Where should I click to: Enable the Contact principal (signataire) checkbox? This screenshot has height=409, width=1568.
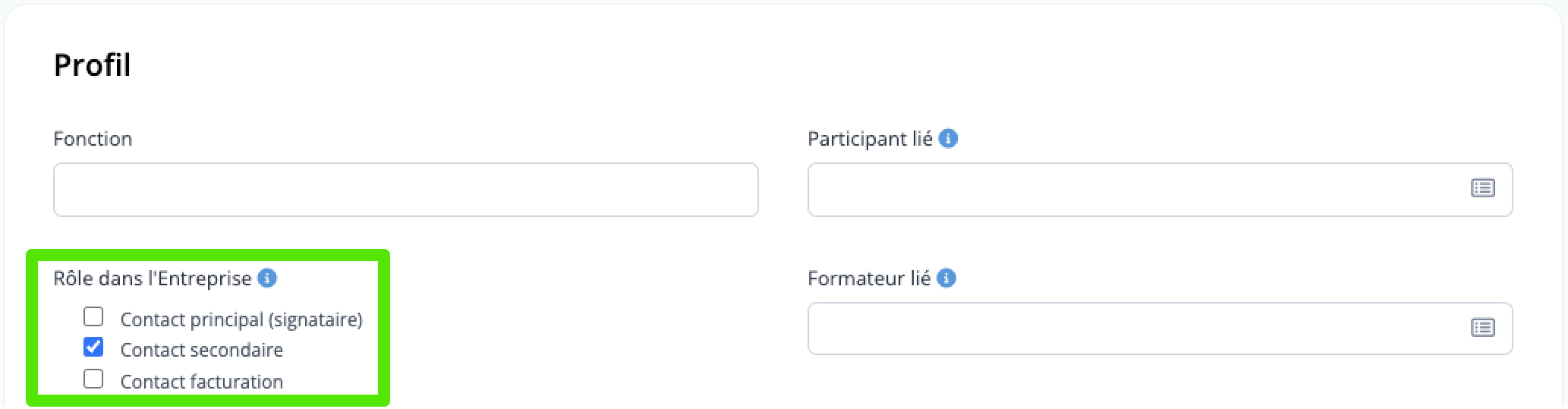click(x=93, y=316)
